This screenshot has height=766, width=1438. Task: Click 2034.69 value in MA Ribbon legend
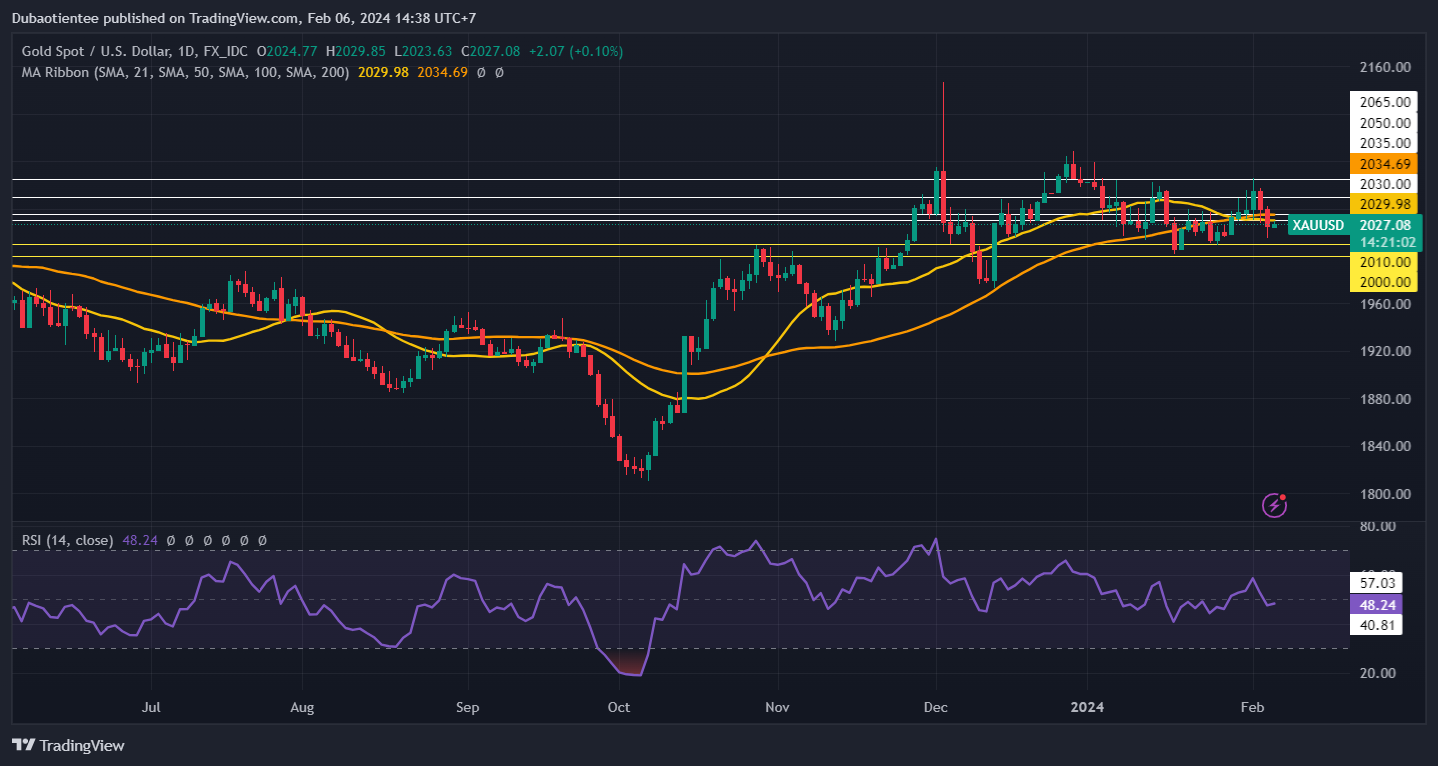(x=440, y=72)
